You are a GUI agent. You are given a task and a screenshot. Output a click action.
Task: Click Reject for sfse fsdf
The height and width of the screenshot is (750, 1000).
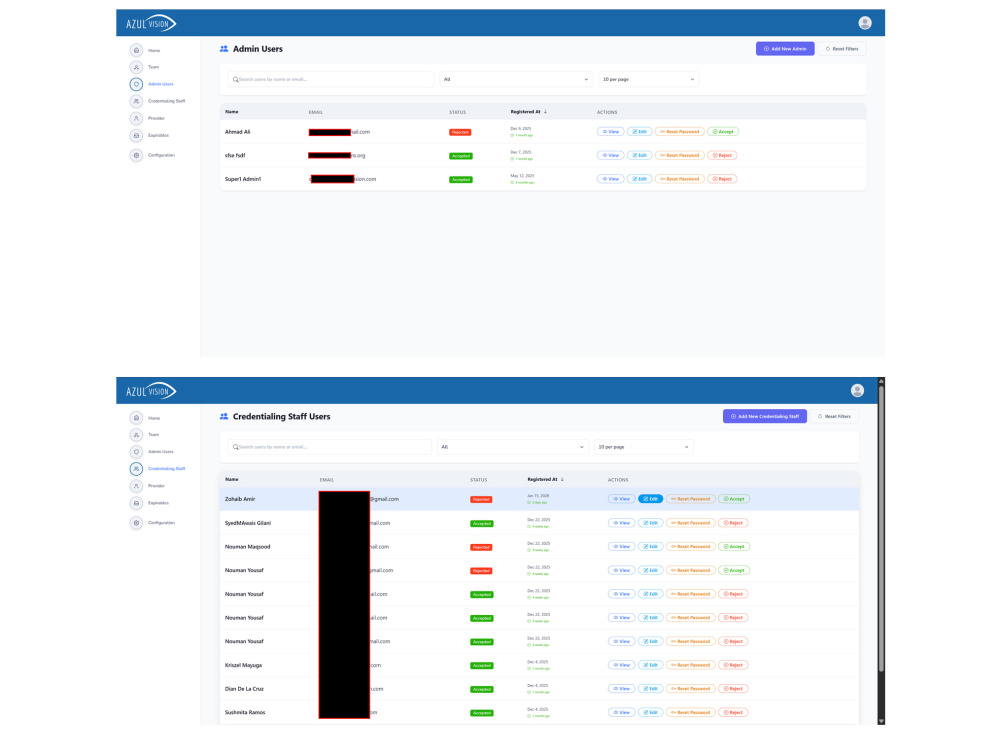pyautogui.click(x=723, y=156)
